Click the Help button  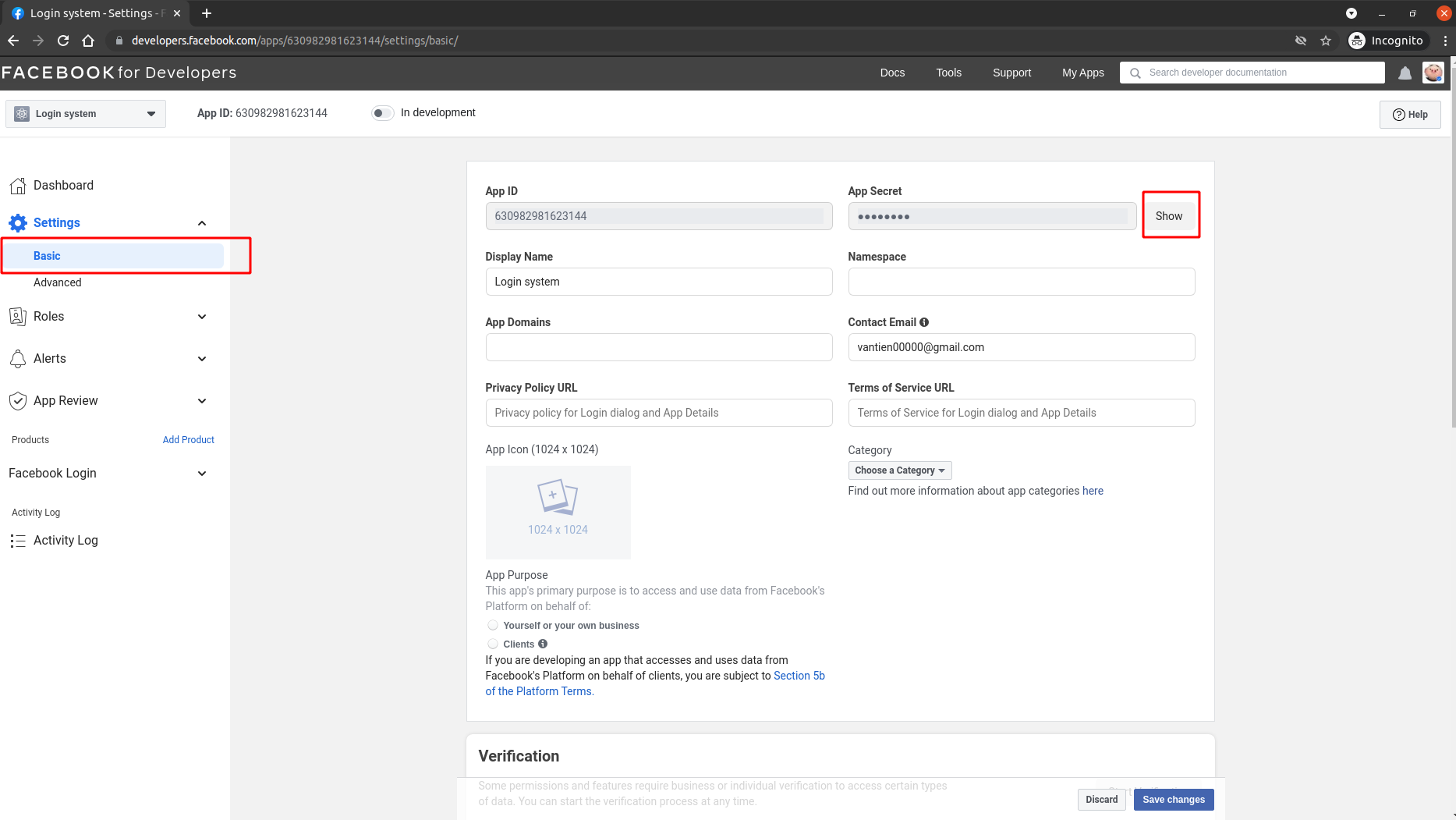click(x=1410, y=115)
